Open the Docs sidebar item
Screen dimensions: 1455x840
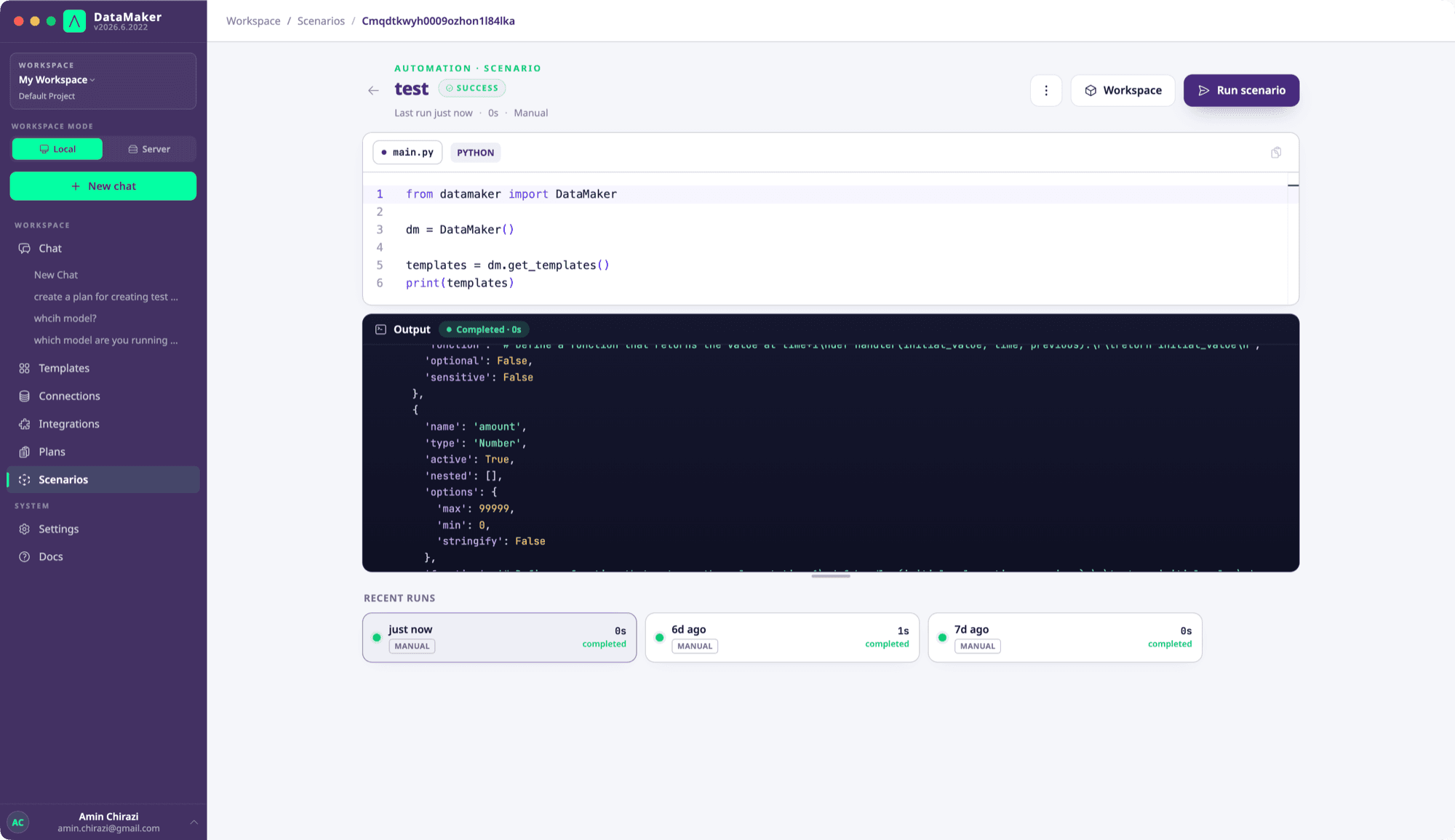[103, 557]
